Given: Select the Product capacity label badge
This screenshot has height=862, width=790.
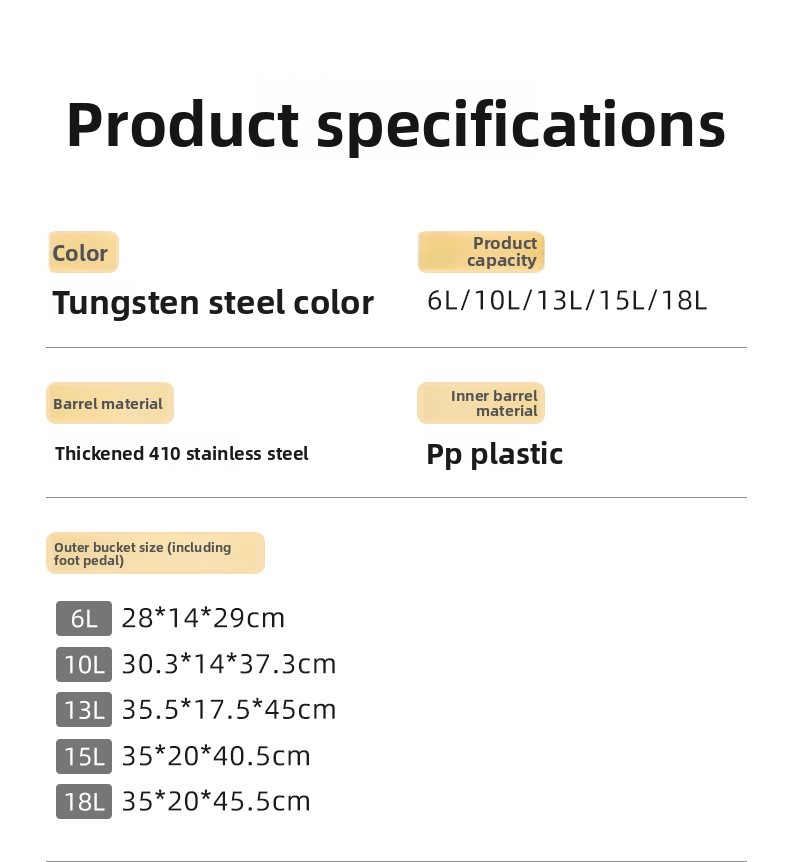Looking at the screenshot, I should 481,252.
